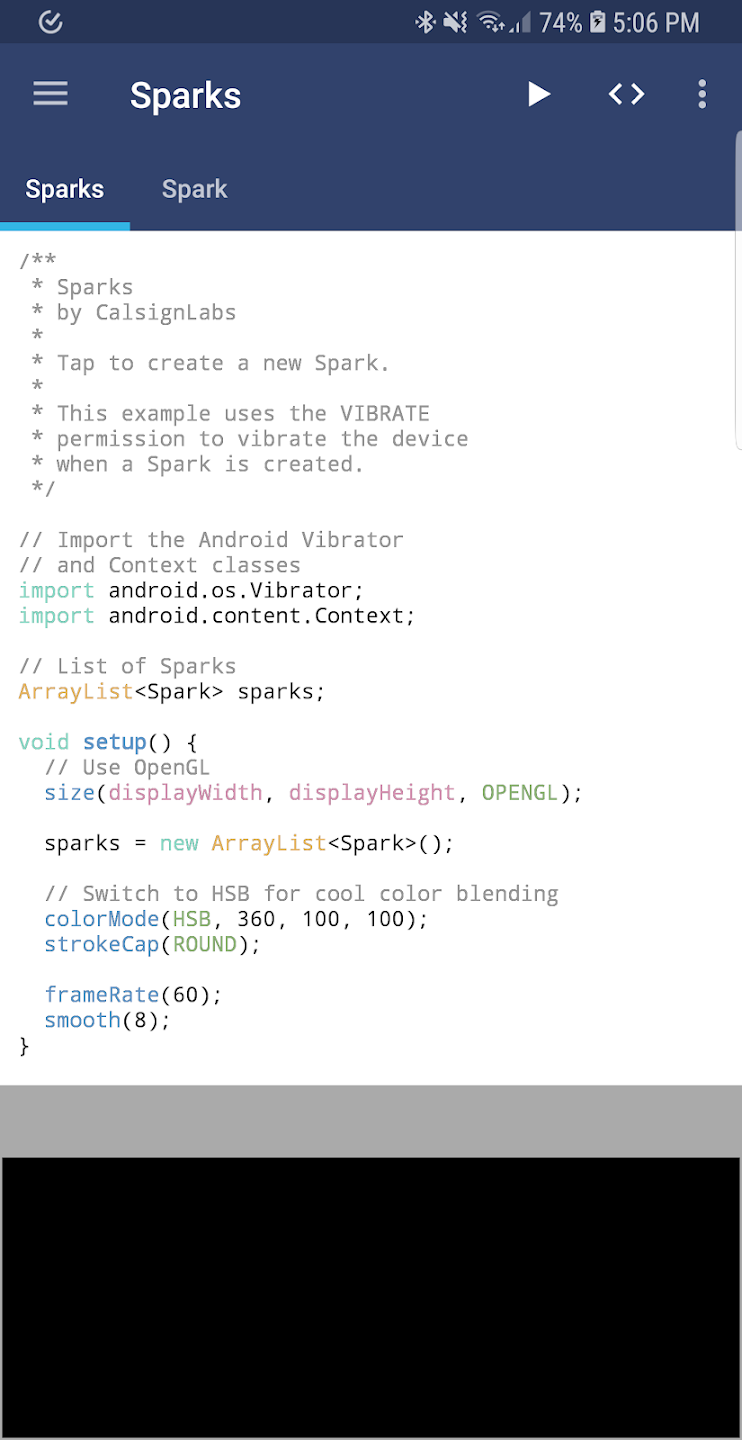Screen dimensions: 742x1440
Task: Switch to the Spark tab
Action: 194,190
